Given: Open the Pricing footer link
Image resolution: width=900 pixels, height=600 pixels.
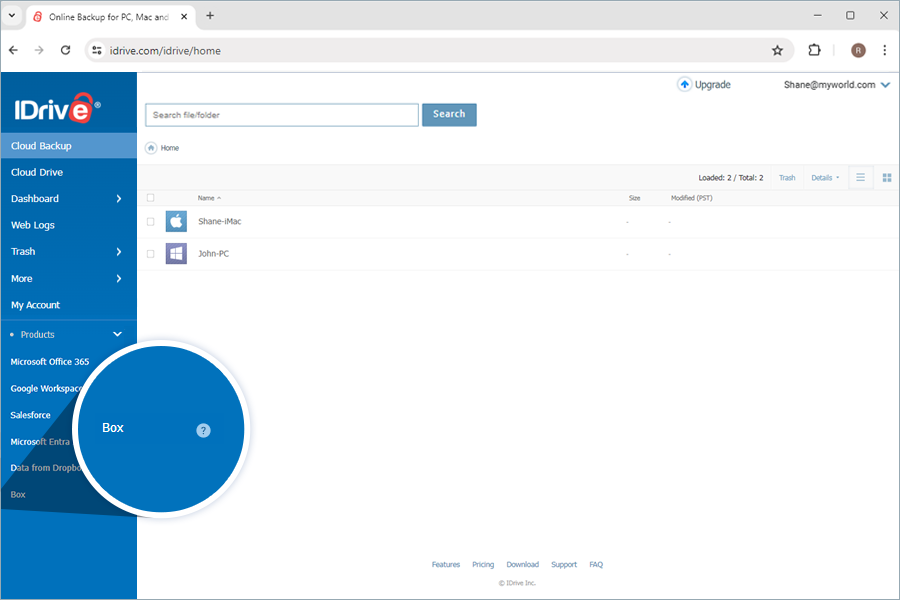Looking at the screenshot, I should [x=483, y=564].
